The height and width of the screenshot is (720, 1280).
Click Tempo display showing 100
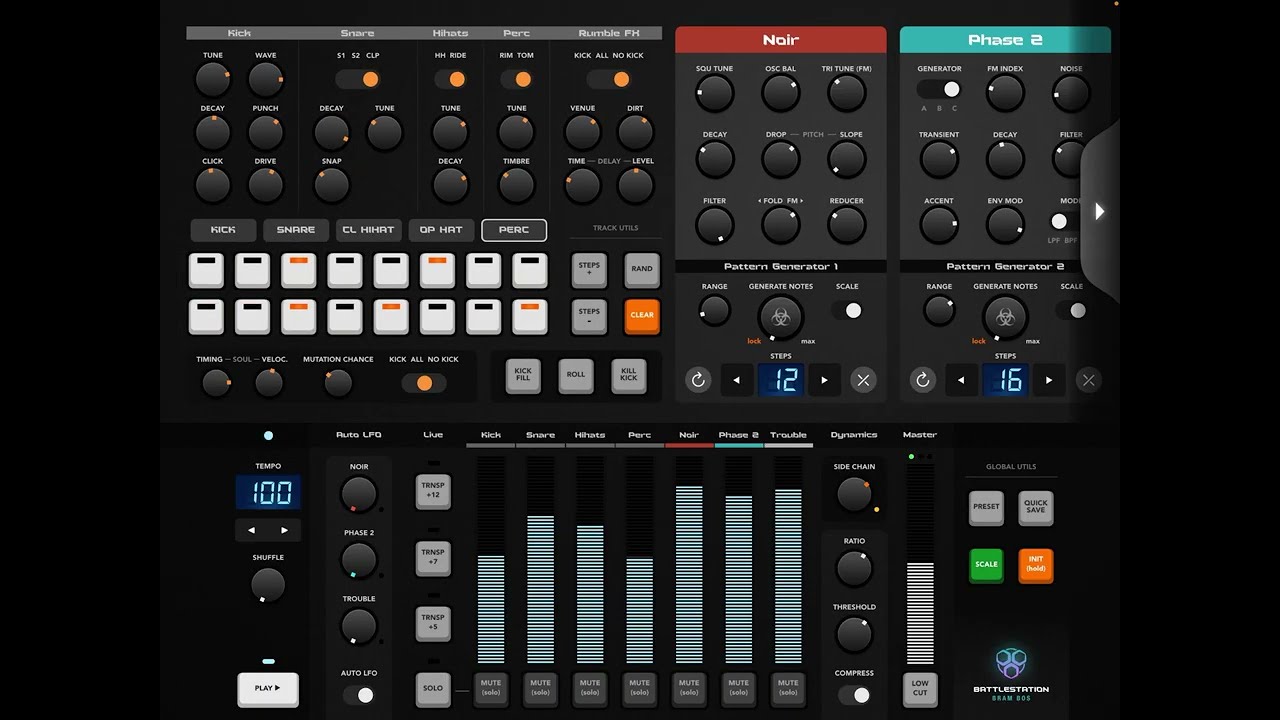[x=268, y=493]
